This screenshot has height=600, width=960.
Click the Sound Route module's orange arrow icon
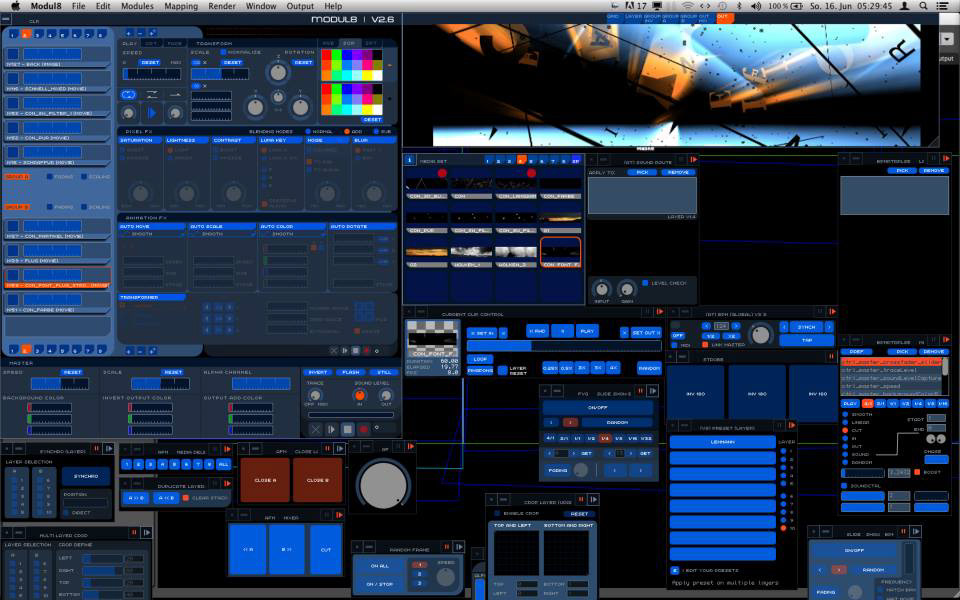pyautogui.click(x=693, y=160)
